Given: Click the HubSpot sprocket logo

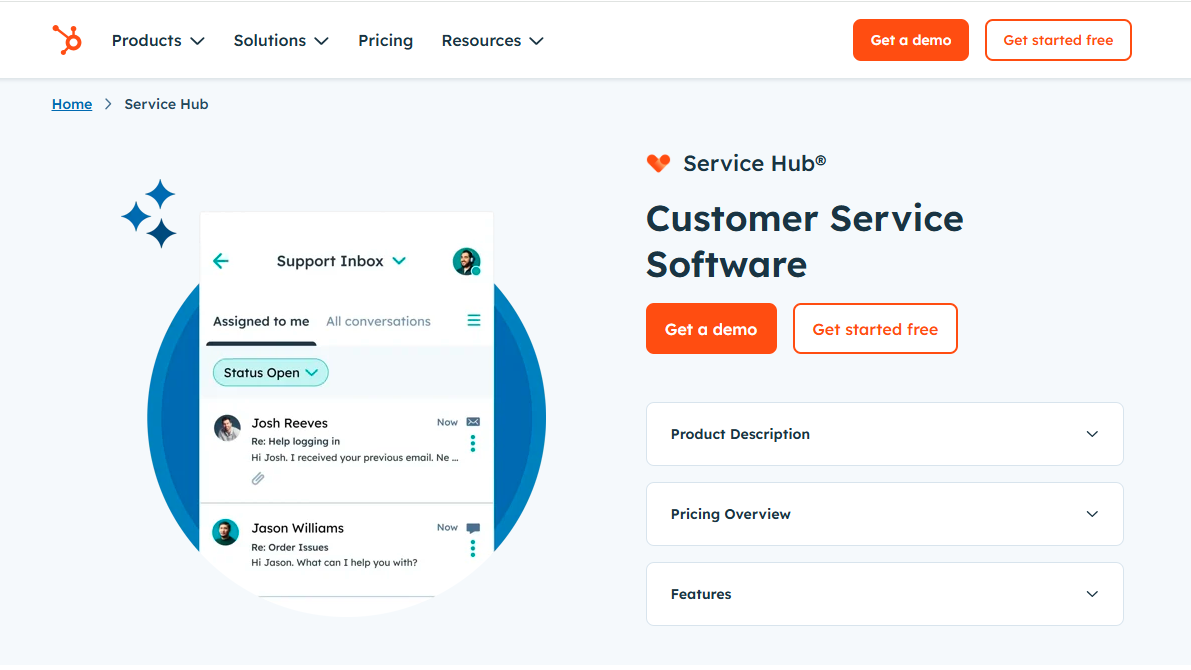Looking at the screenshot, I should point(67,40).
